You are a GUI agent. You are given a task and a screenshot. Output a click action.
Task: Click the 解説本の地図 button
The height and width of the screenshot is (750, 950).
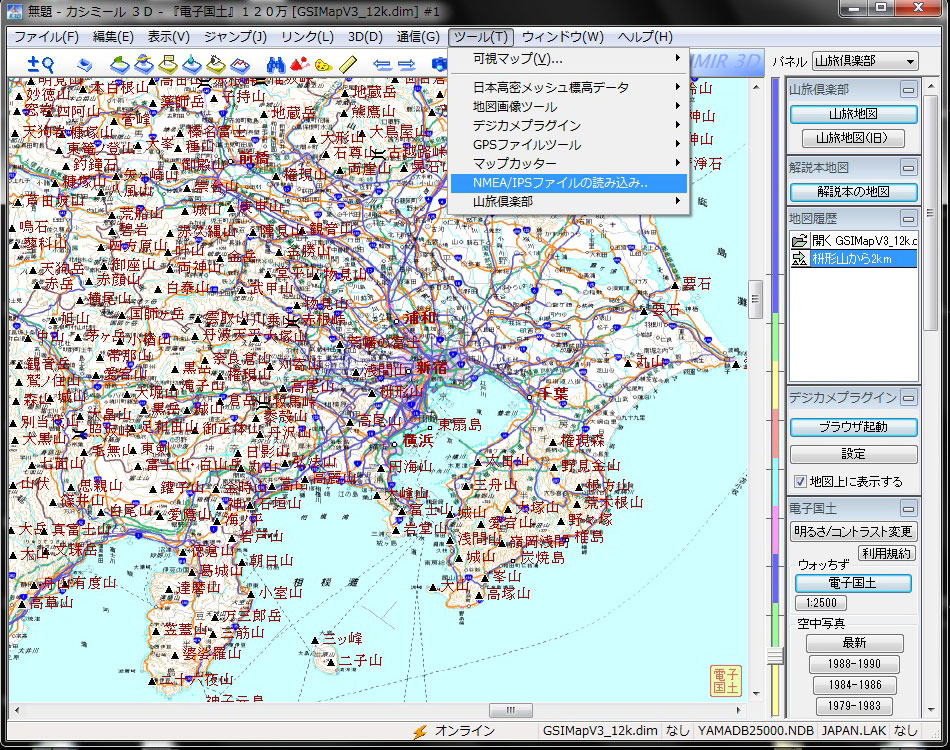pyautogui.click(x=853, y=192)
